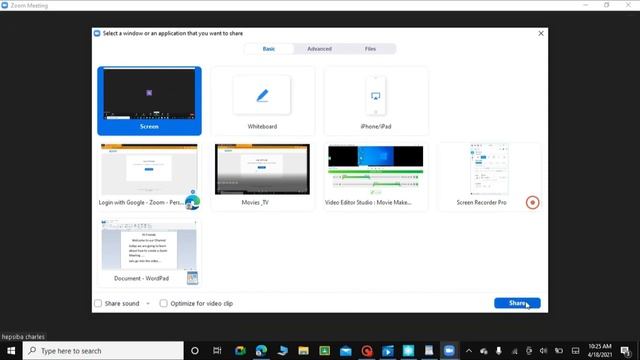Open the network icon in system tray
Screen dimensions: 640x360
[514, 351]
